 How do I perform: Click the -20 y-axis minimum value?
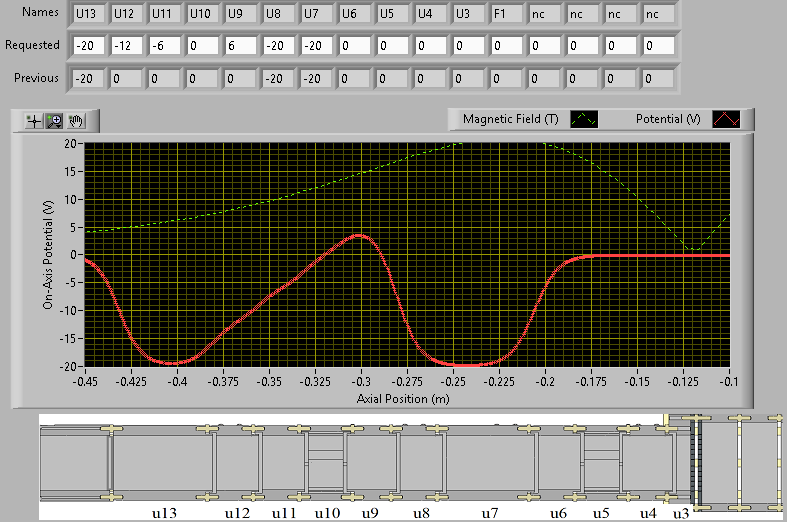click(68, 366)
